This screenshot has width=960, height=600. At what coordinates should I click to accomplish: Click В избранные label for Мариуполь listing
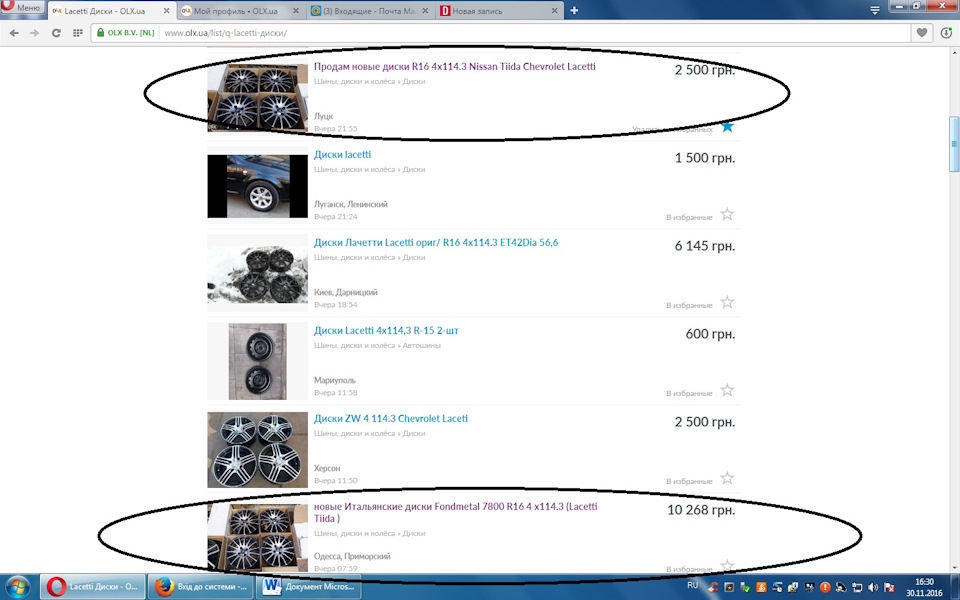689,394
